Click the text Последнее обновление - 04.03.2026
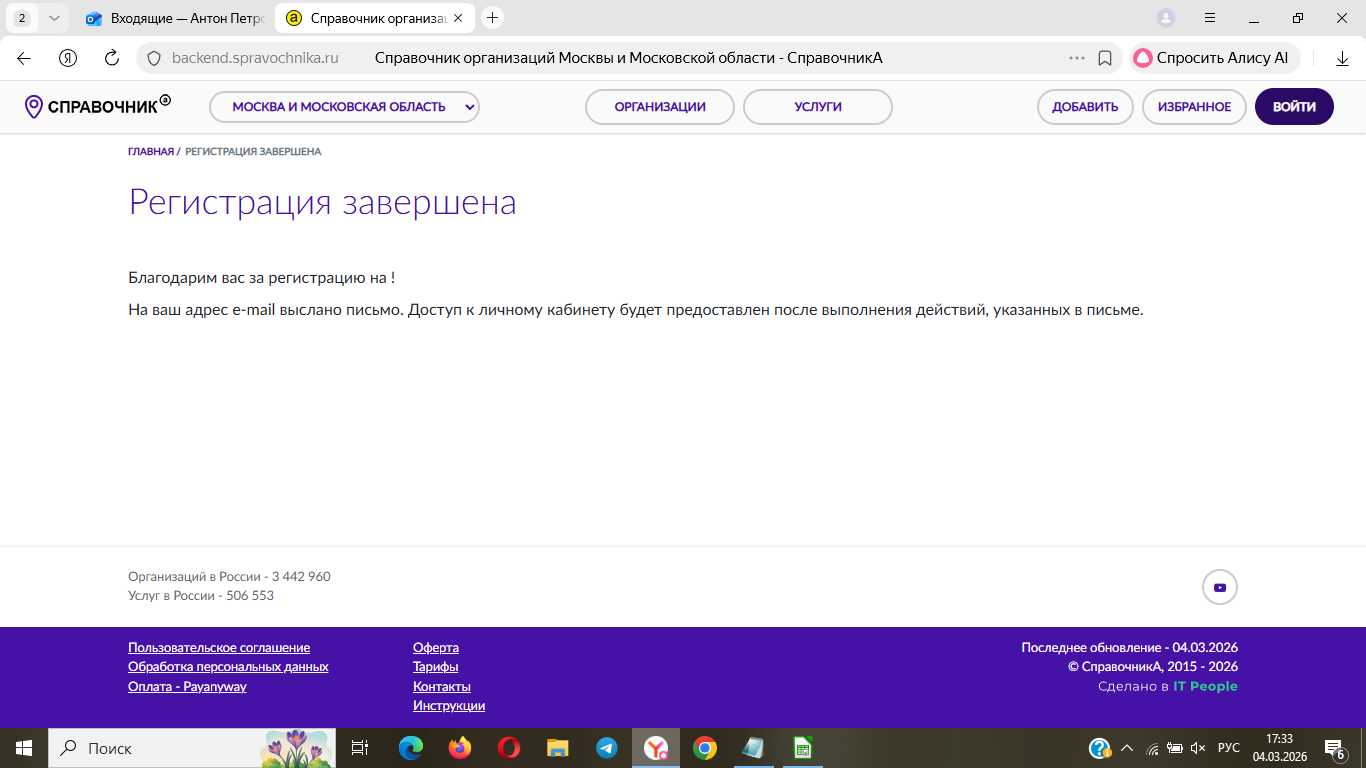Image resolution: width=1366 pixels, height=768 pixels. 1130,648
